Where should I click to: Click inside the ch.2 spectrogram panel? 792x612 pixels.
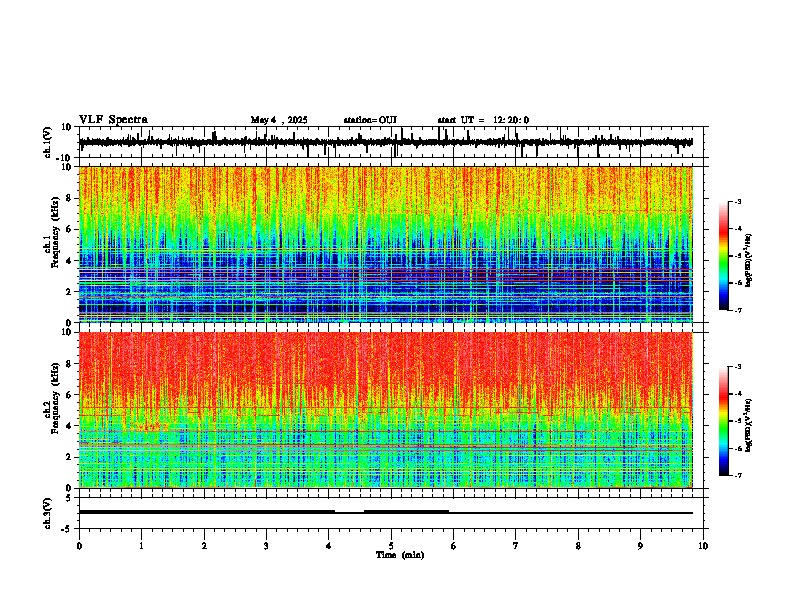point(385,410)
